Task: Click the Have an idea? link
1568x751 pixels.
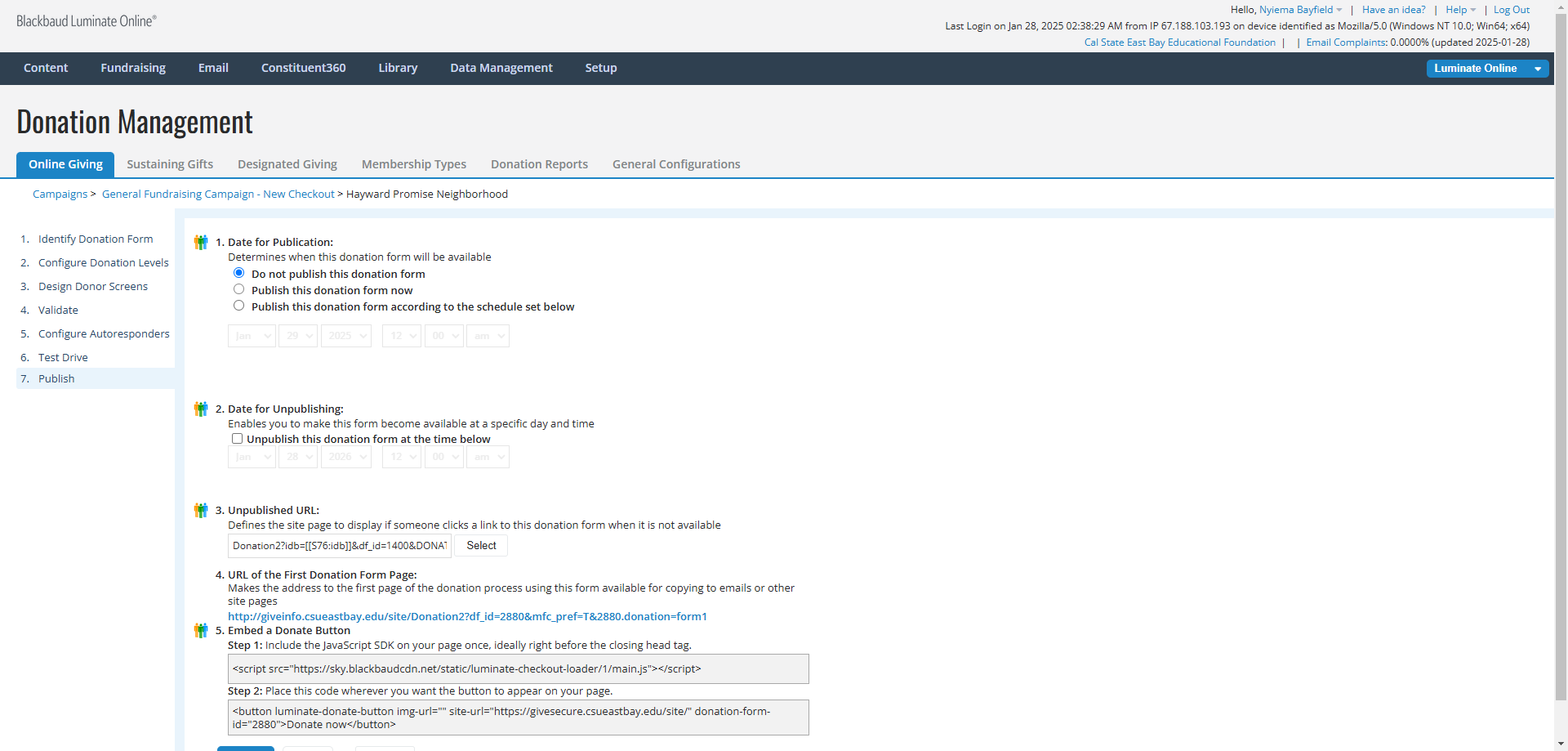Action: pos(1393,10)
